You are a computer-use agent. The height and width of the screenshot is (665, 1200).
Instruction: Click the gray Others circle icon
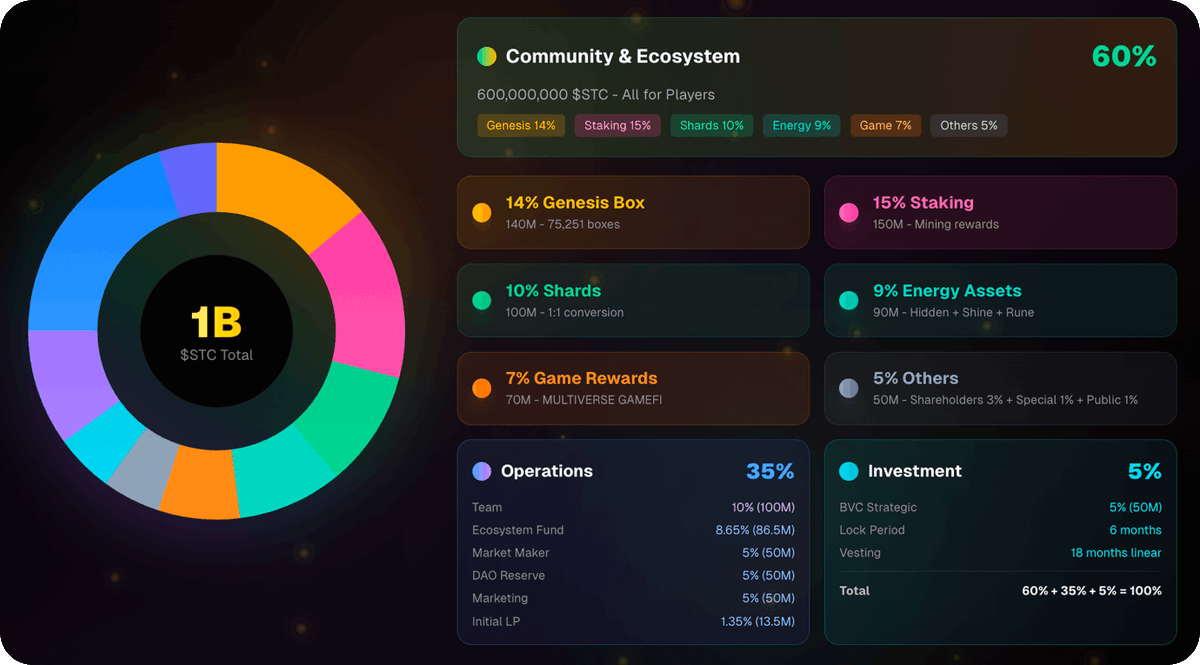pyautogui.click(x=849, y=388)
